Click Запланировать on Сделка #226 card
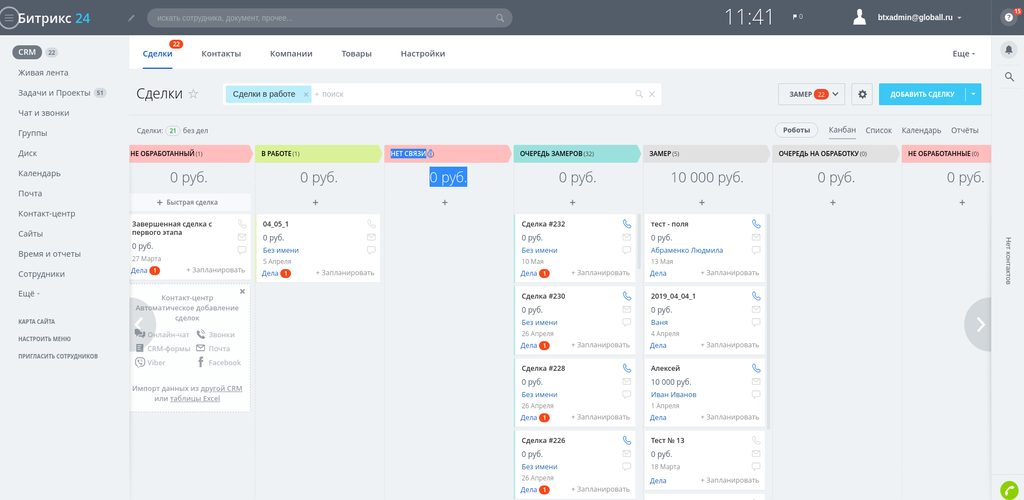The image size is (1024, 500). (600, 490)
